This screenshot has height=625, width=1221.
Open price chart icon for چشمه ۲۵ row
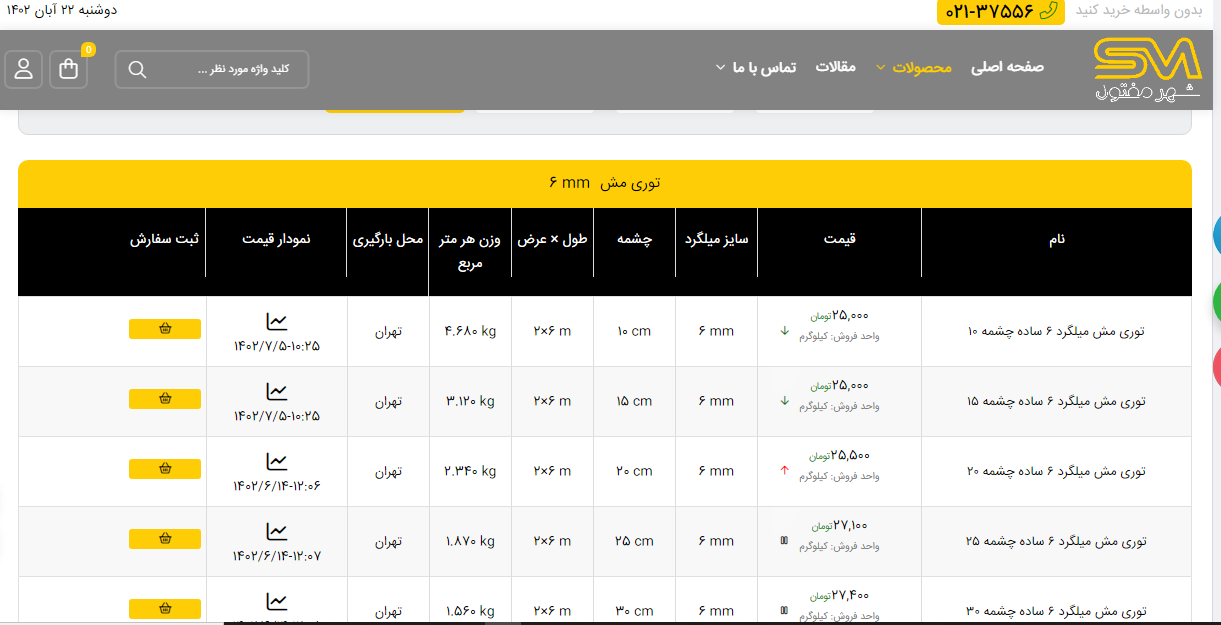(277, 532)
